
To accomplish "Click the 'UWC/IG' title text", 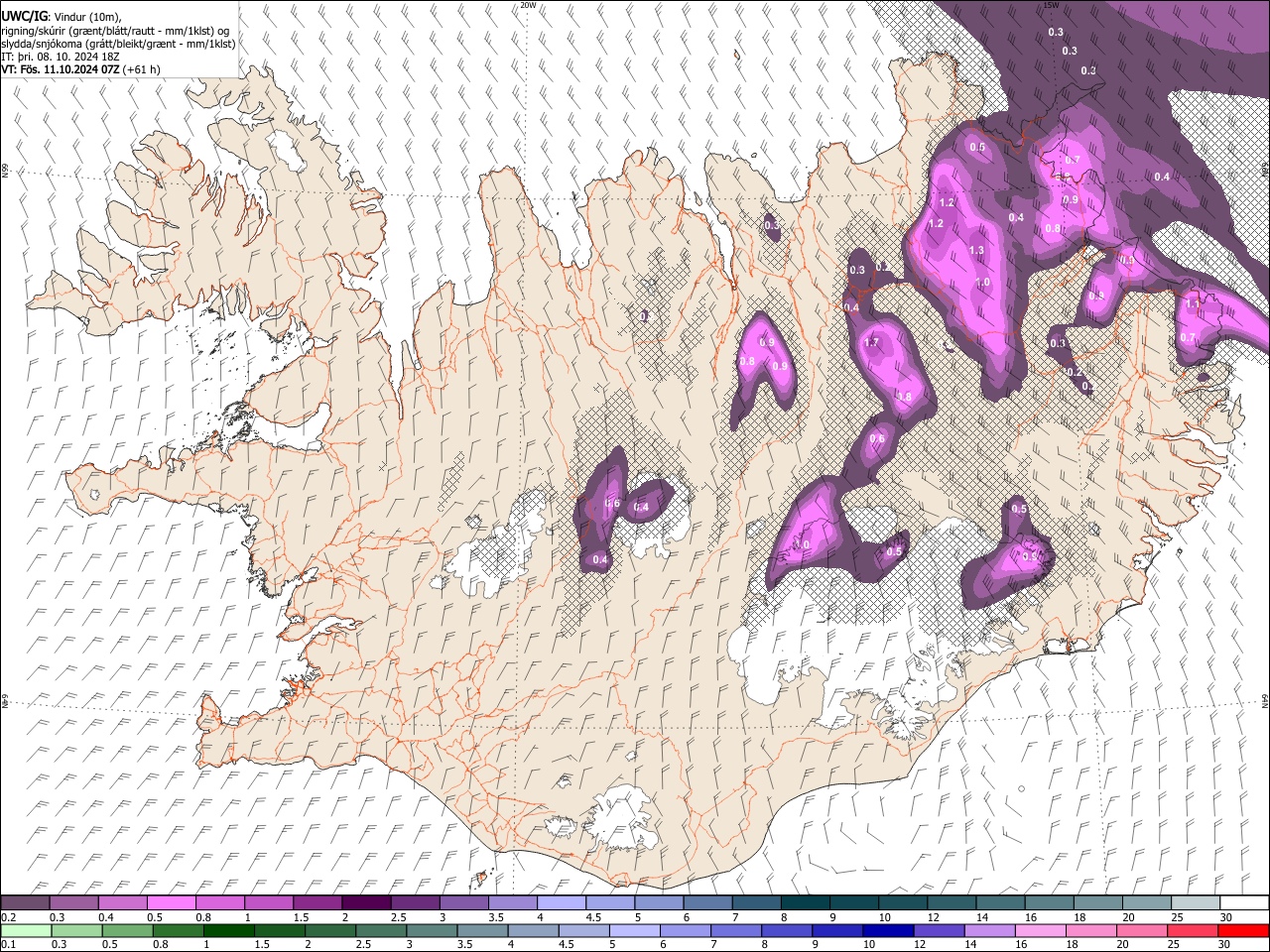I will (24, 17).
